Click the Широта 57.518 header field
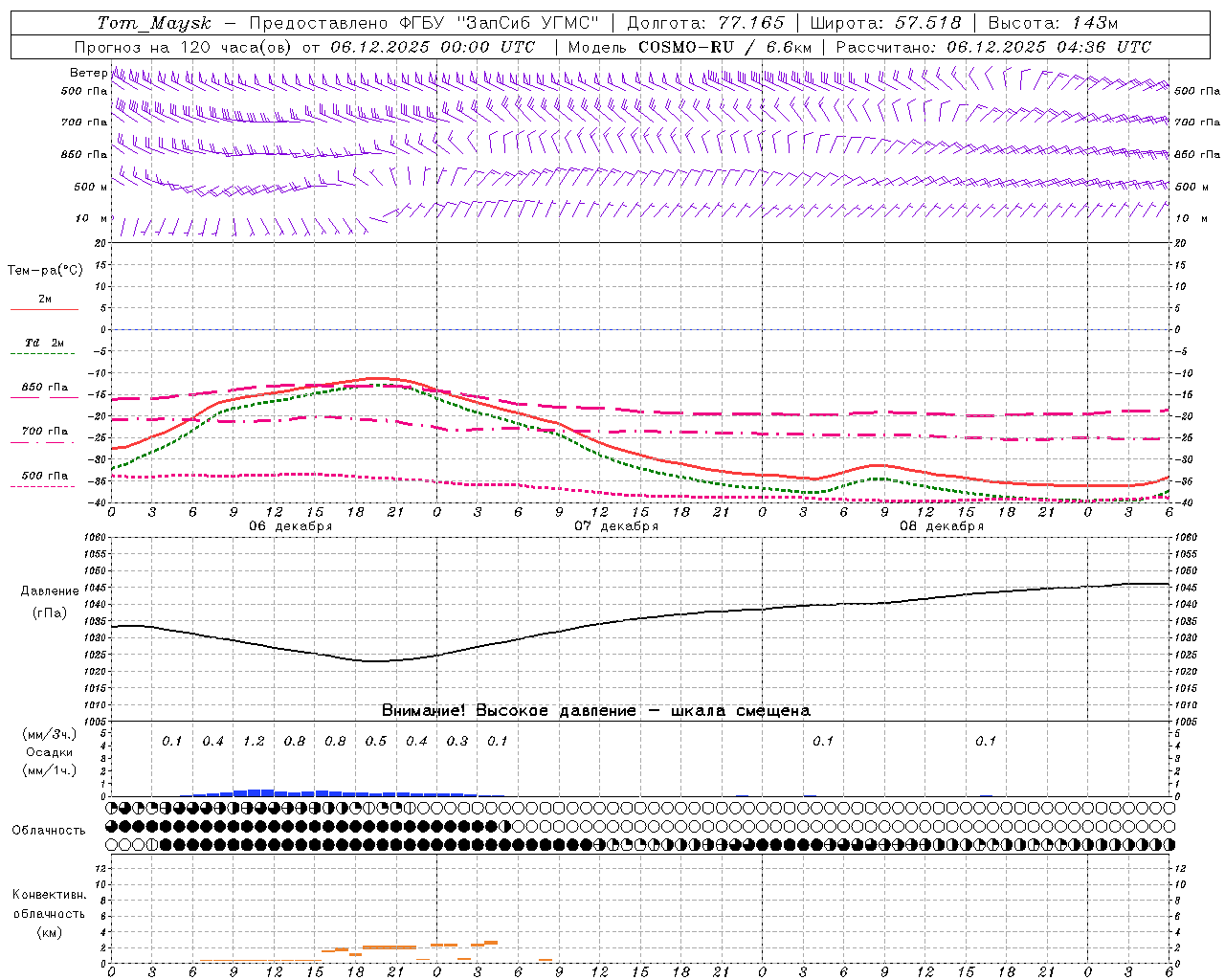This screenshot has height=980, width=1225. (x=885, y=23)
